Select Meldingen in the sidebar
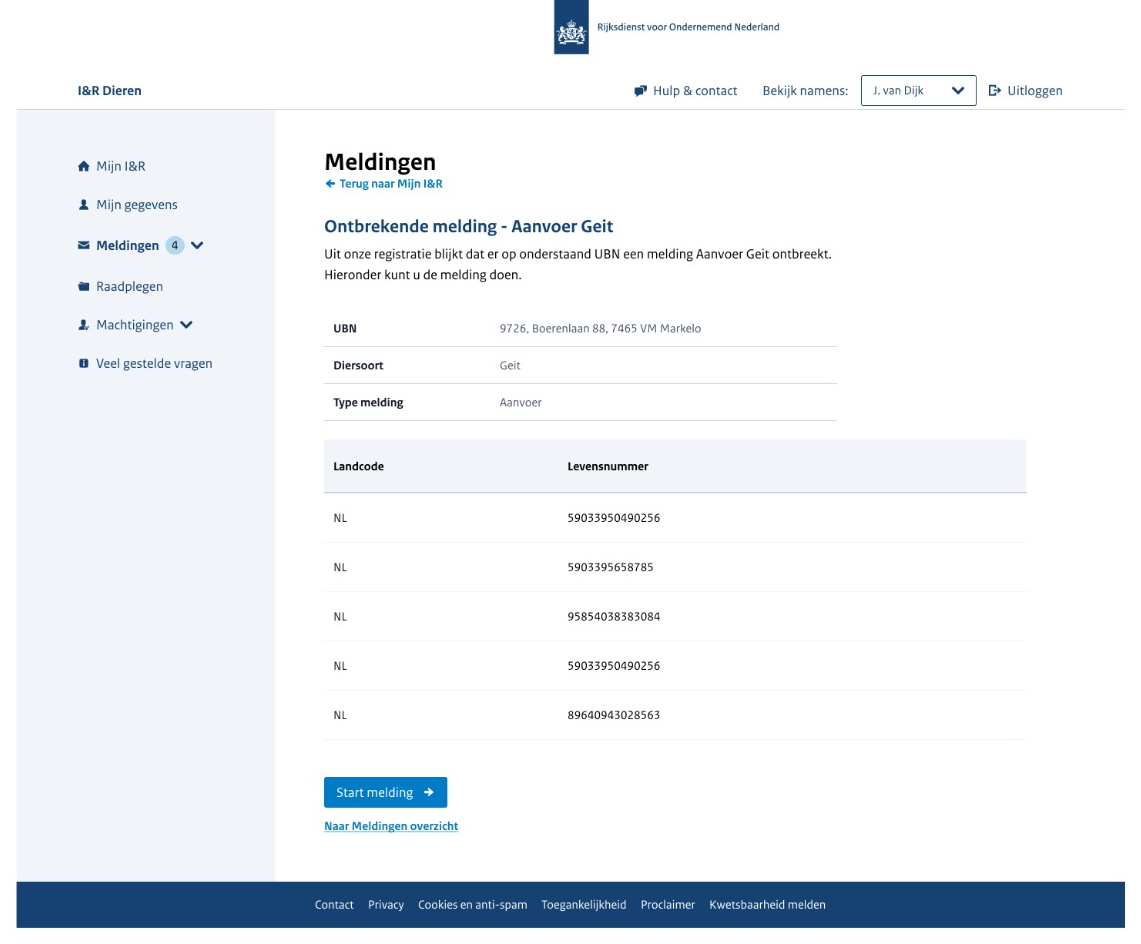The image size is (1141, 944). (127, 245)
